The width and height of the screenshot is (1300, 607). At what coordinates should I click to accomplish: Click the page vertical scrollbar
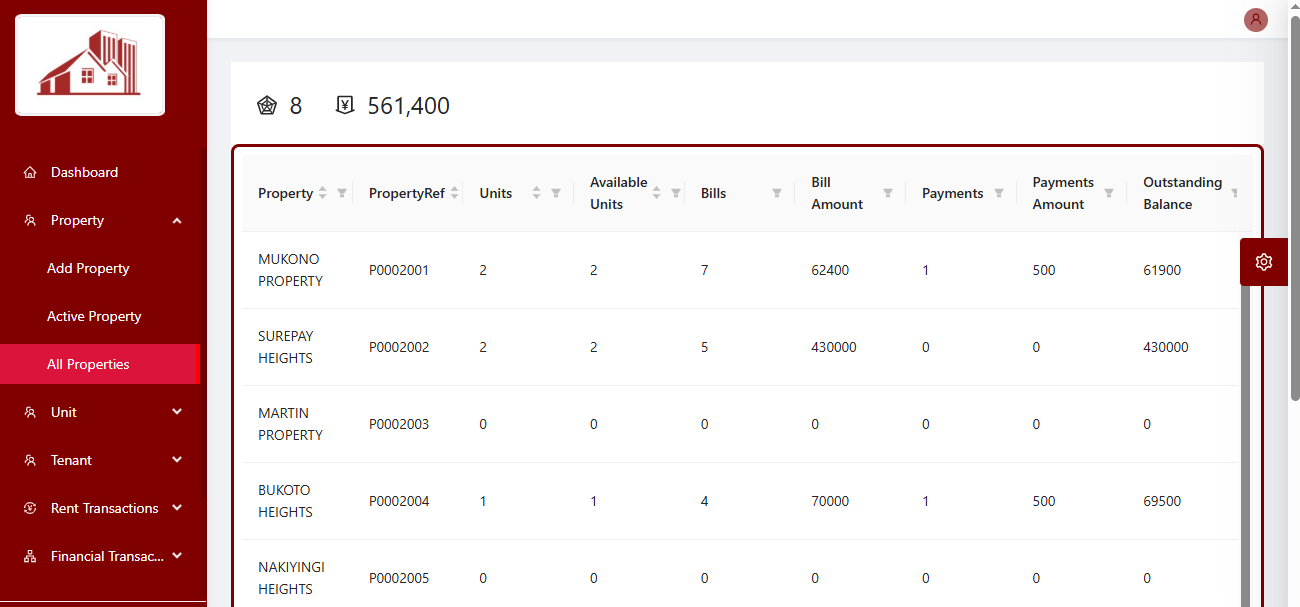click(1295, 210)
